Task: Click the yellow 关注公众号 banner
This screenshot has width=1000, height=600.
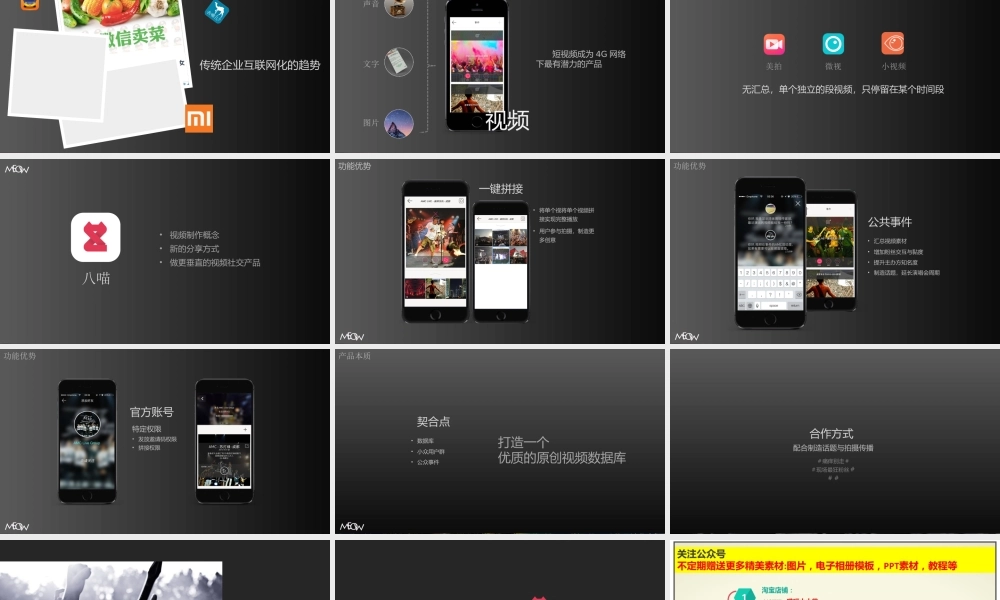Action: [x=835, y=554]
